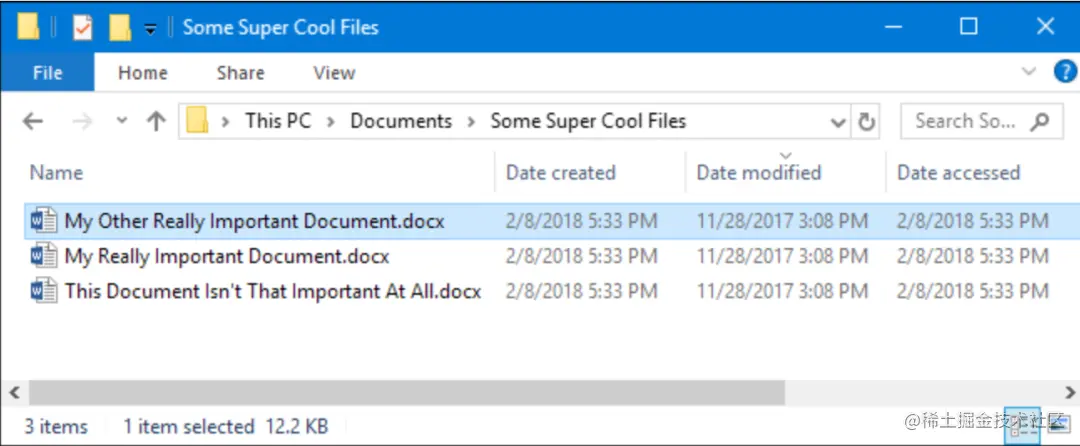Click This PC in the breadcrumb path
The image size is (1080, 446).
(278, 121)
